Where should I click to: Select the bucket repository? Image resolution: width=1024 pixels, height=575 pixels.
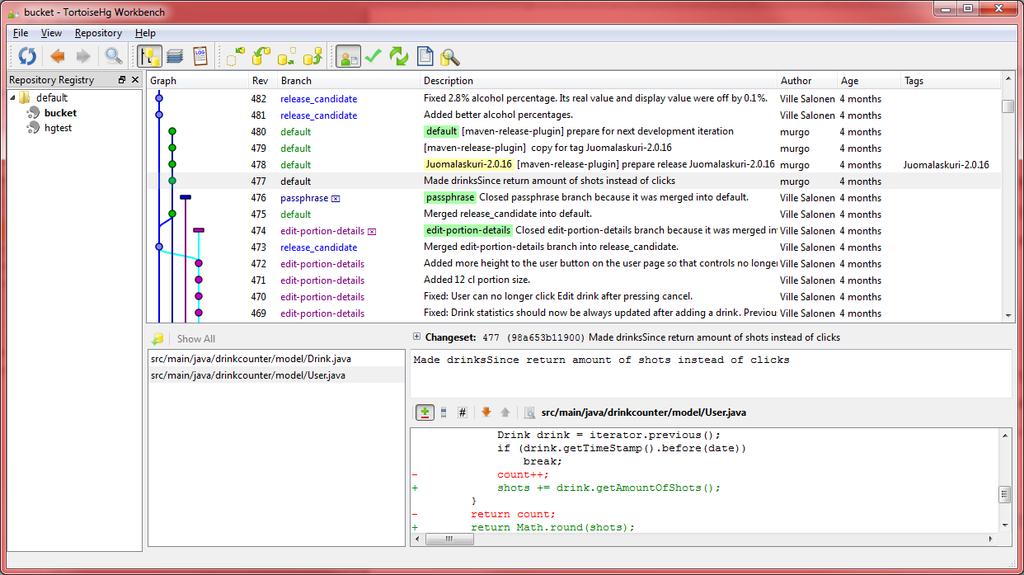pos(60,113)
